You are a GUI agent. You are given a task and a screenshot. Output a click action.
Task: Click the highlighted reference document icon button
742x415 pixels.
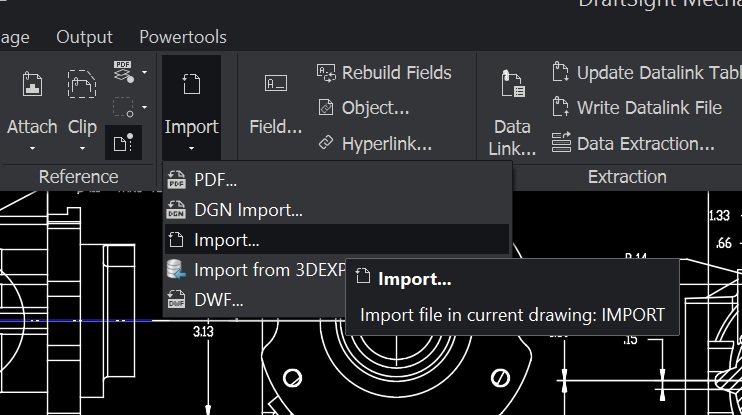click(123, 143)
